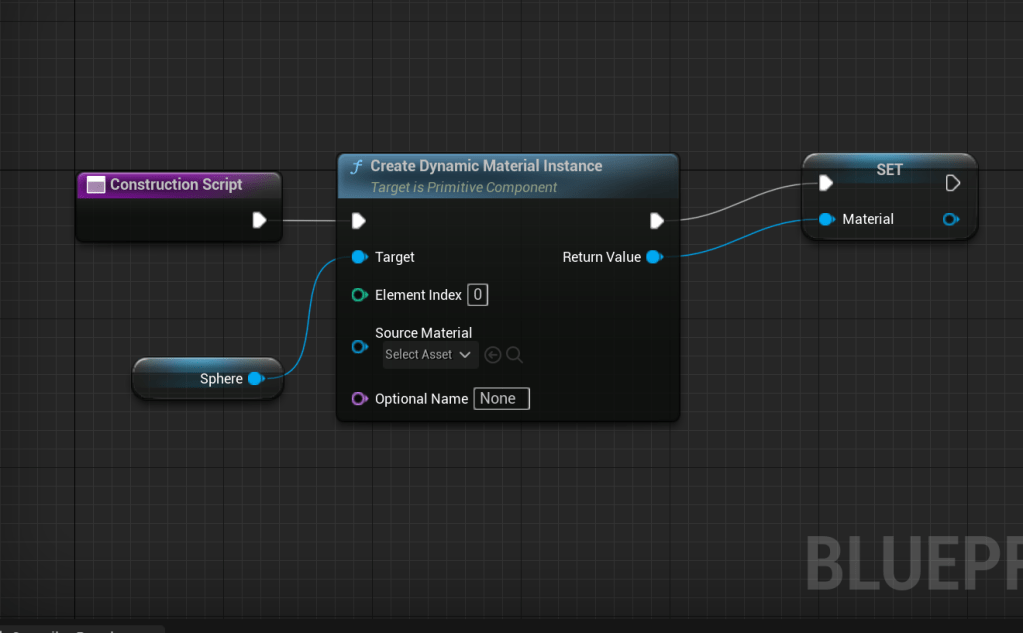Click the Element Index value field

tap(478, 295)
